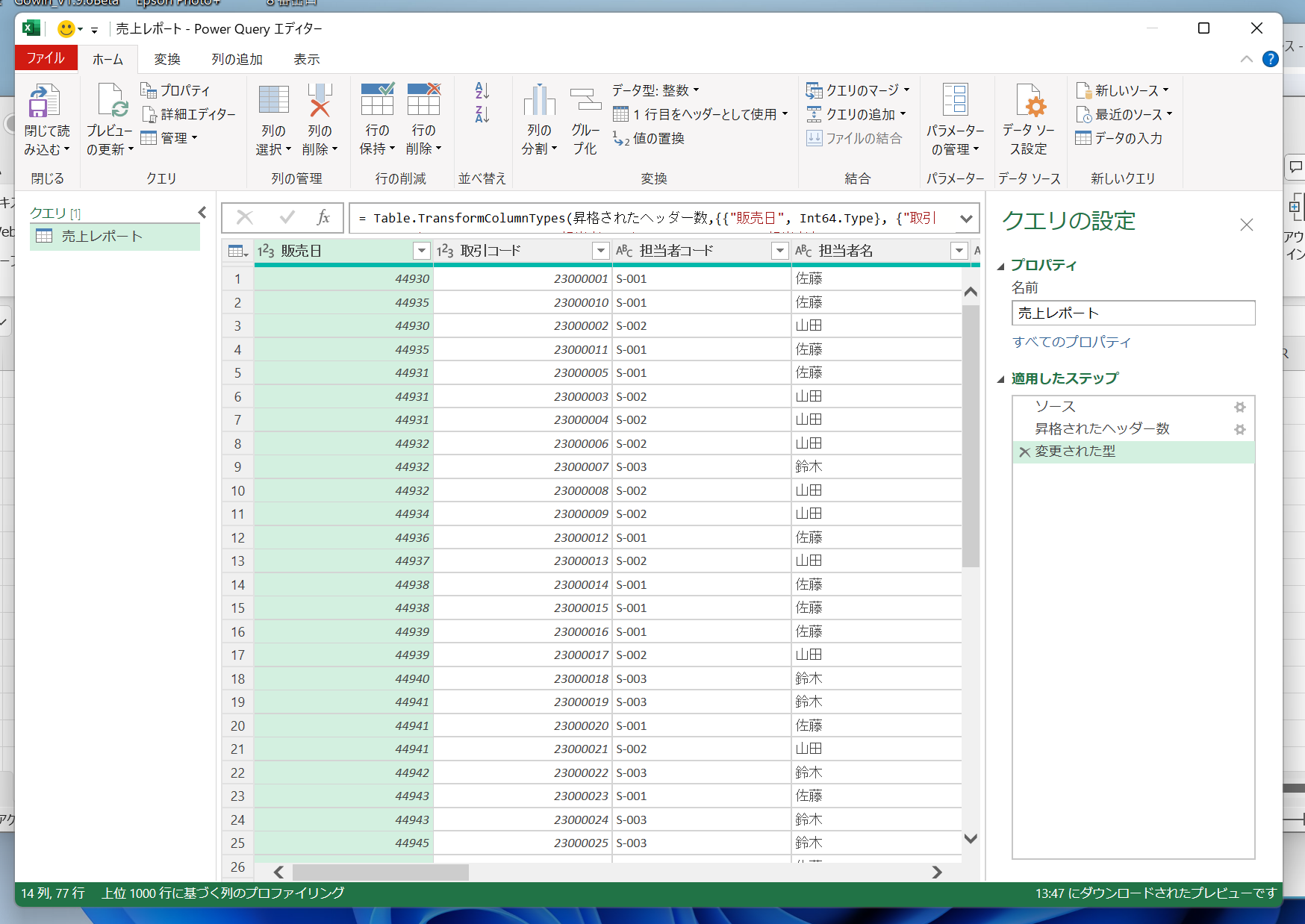Click the vertical scrollbar down arrow
This screenshot has height=924, width=1305.
point(971,838)
